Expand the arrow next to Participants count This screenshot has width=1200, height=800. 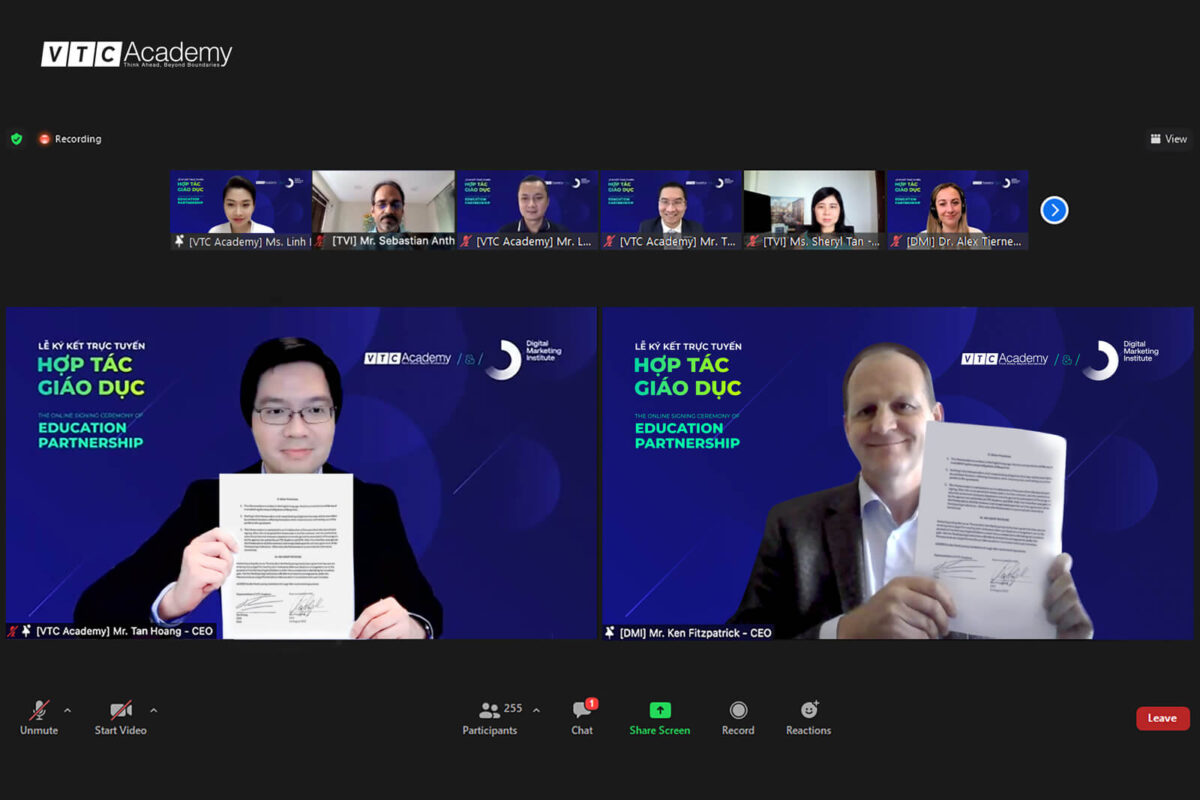[x=536, y=710]
